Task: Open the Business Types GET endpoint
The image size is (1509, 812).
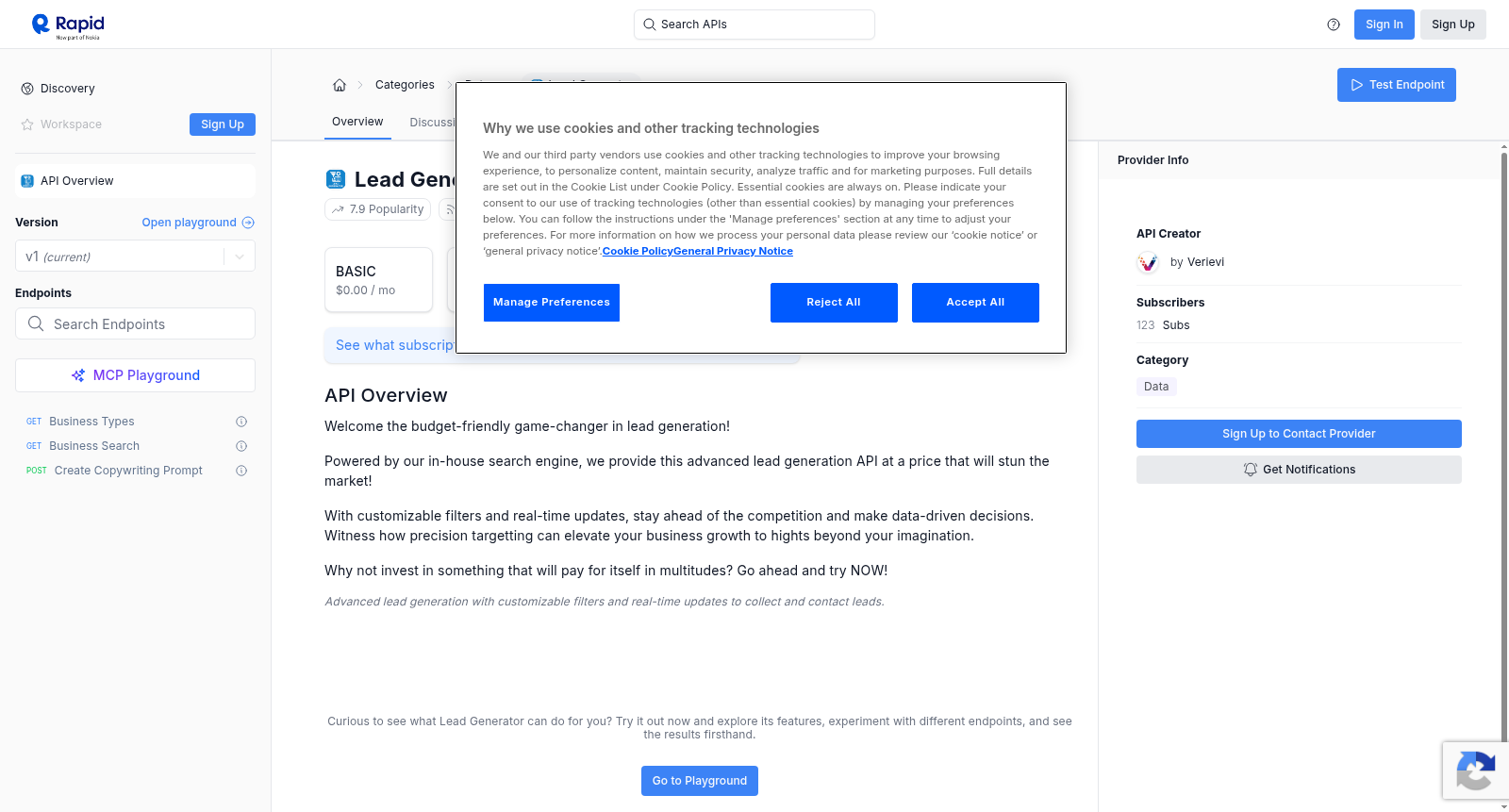Action: [91, 422]
